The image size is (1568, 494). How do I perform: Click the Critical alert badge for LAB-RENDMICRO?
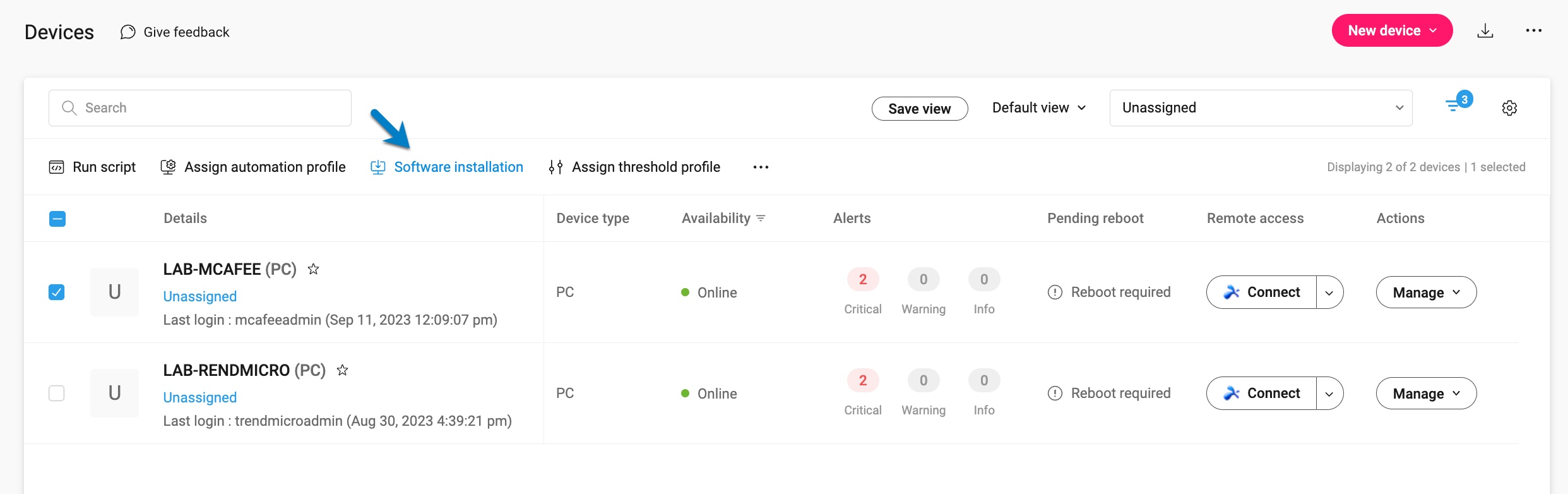[863, 380]
